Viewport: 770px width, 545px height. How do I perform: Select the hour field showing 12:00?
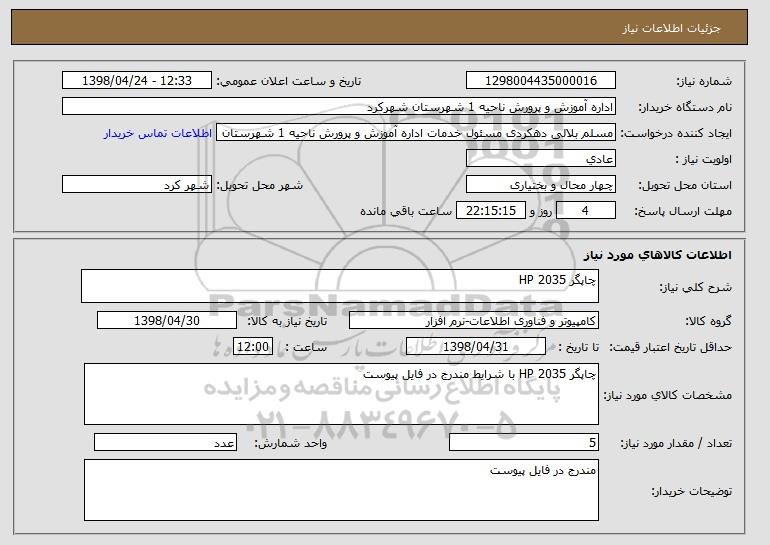click(x=253, y=347)
